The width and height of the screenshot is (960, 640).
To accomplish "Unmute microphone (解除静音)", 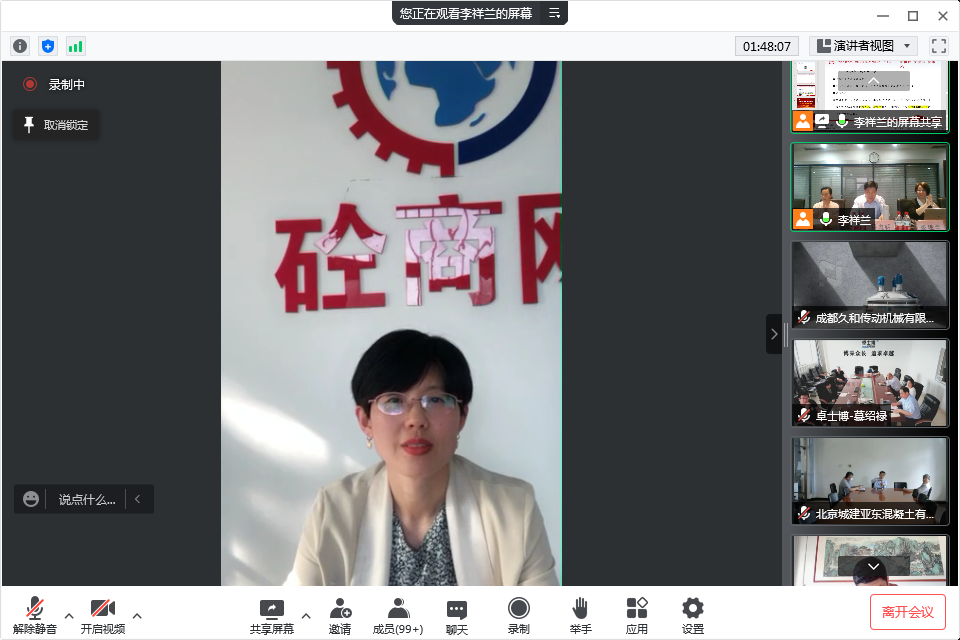I will click(35, 615).
